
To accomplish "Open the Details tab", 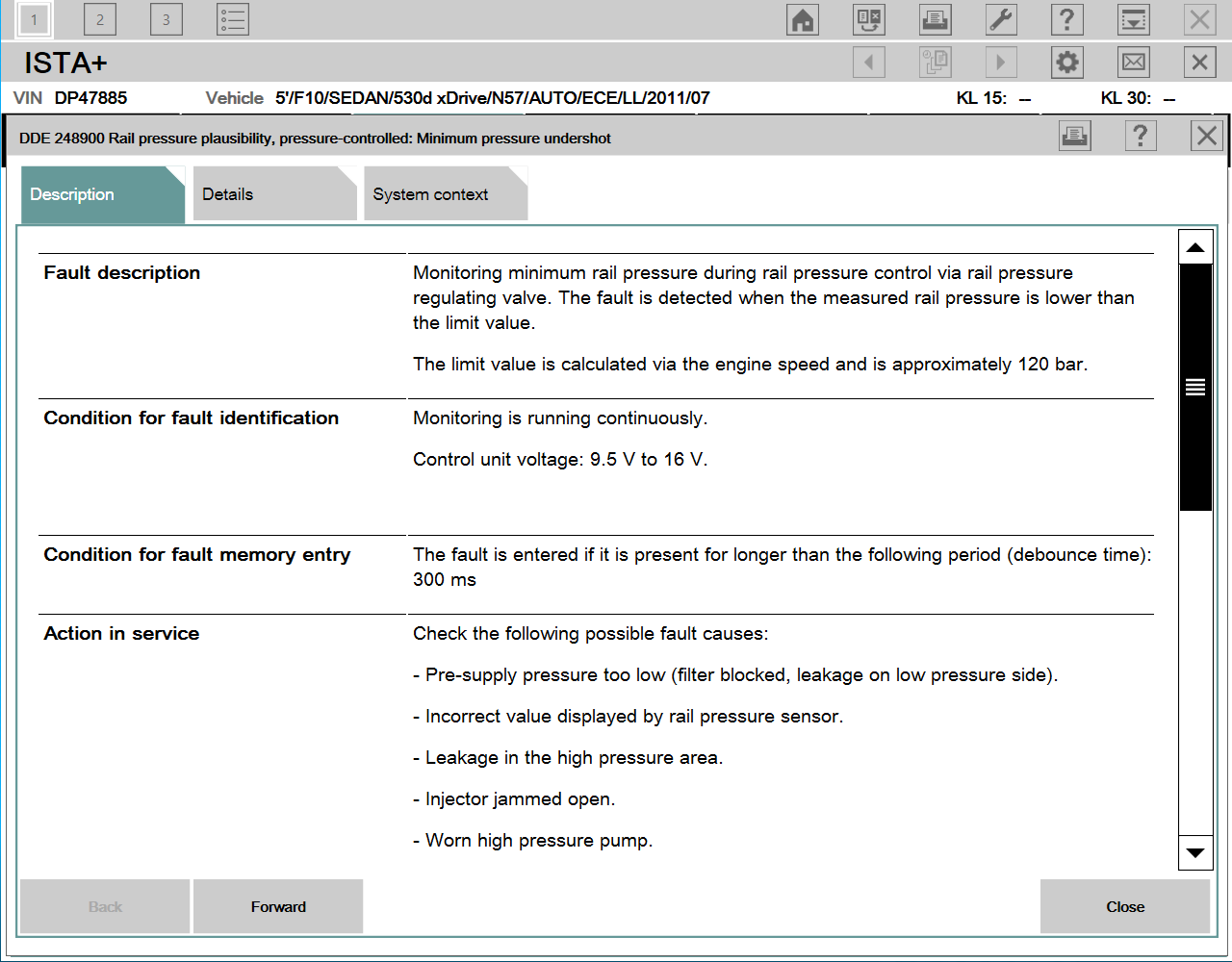I will pos(273,194).
